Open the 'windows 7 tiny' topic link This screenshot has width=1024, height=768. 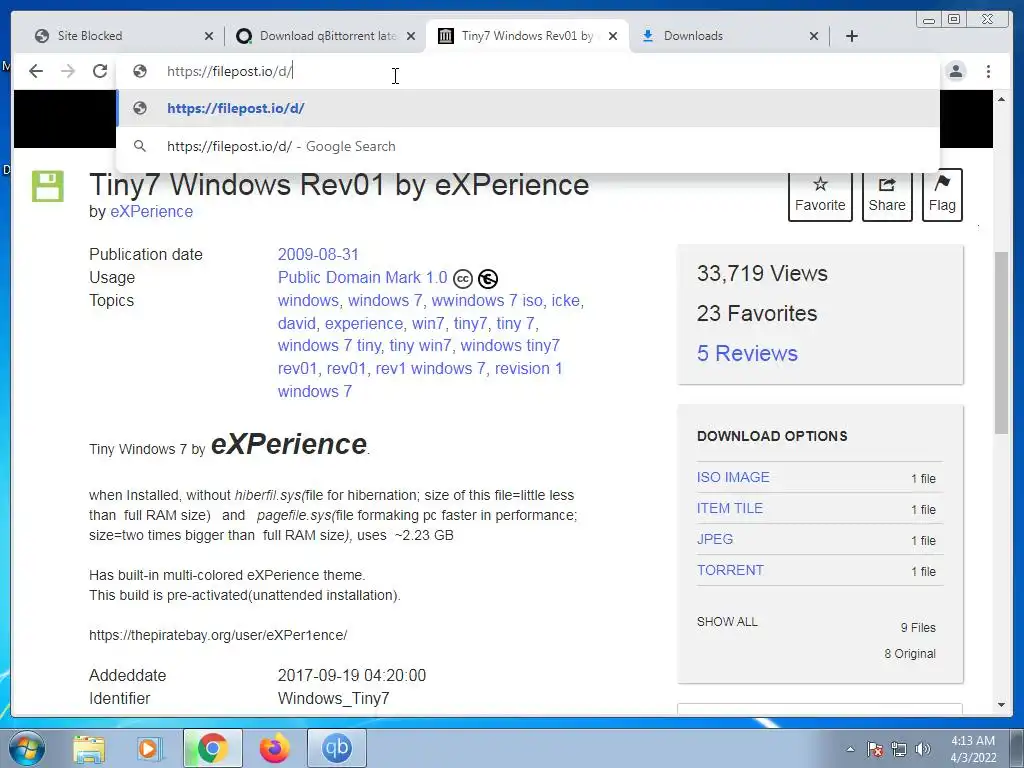click(x=329, y=345)
